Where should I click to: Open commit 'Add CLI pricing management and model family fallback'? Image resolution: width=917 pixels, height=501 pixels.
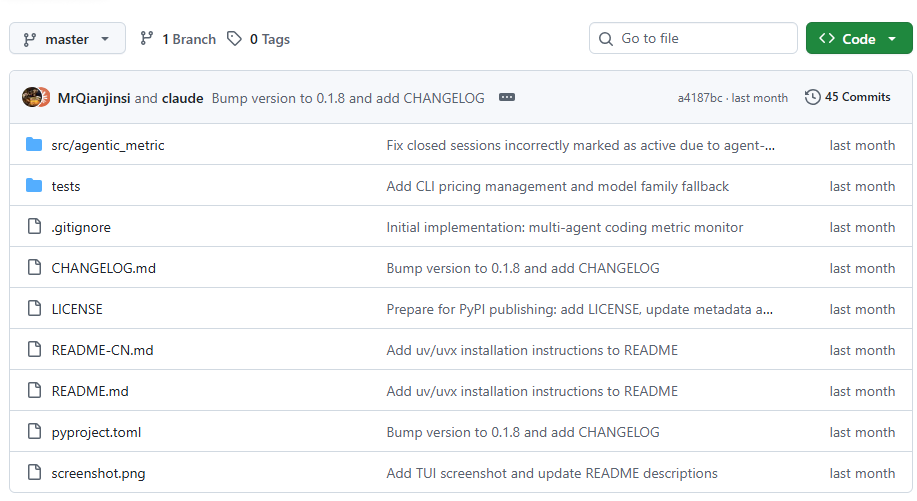click(557, 186)
